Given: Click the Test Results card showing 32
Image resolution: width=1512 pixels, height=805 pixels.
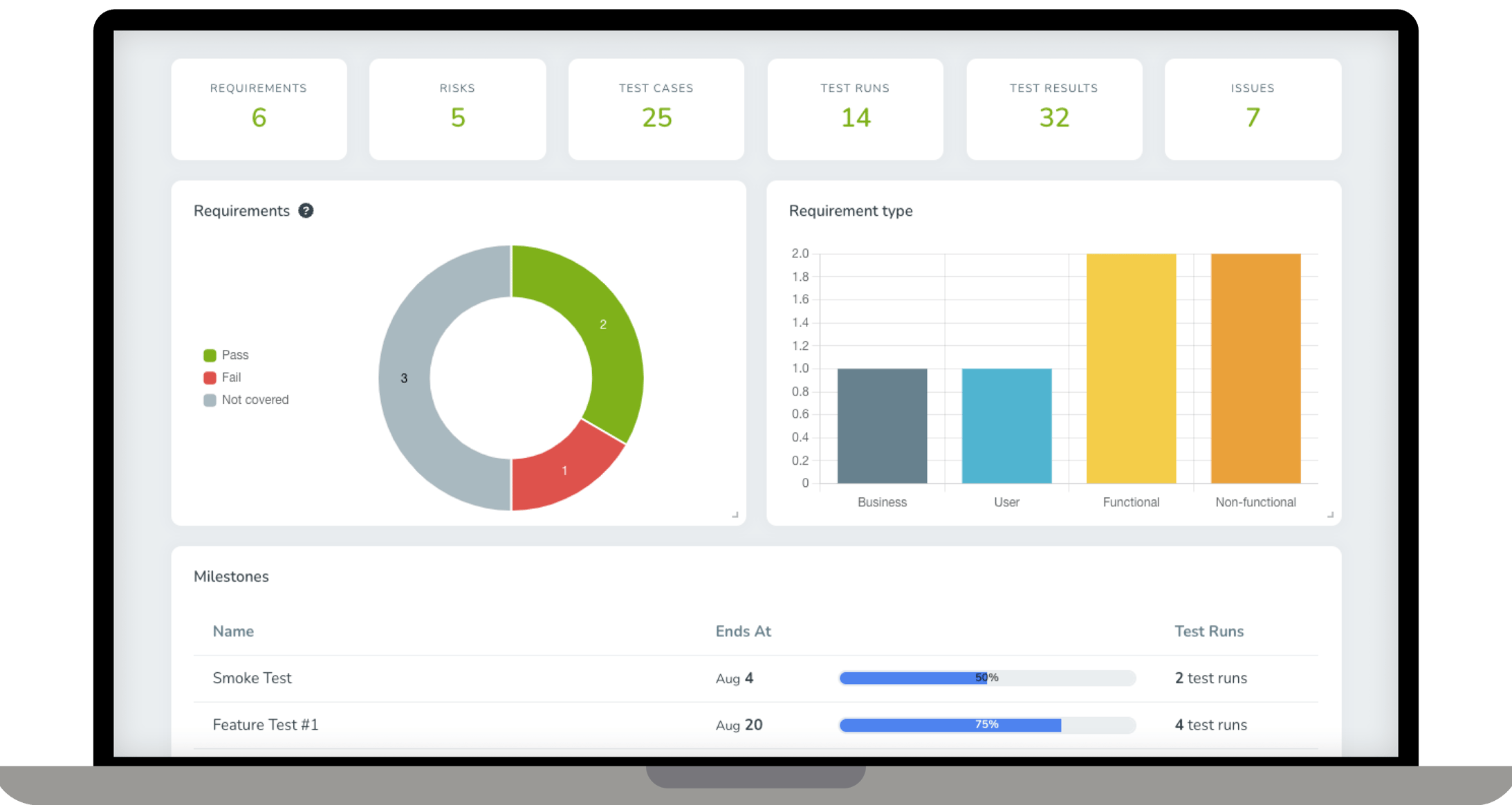Looking at the screenshot, I should (x=1053, y=109).
